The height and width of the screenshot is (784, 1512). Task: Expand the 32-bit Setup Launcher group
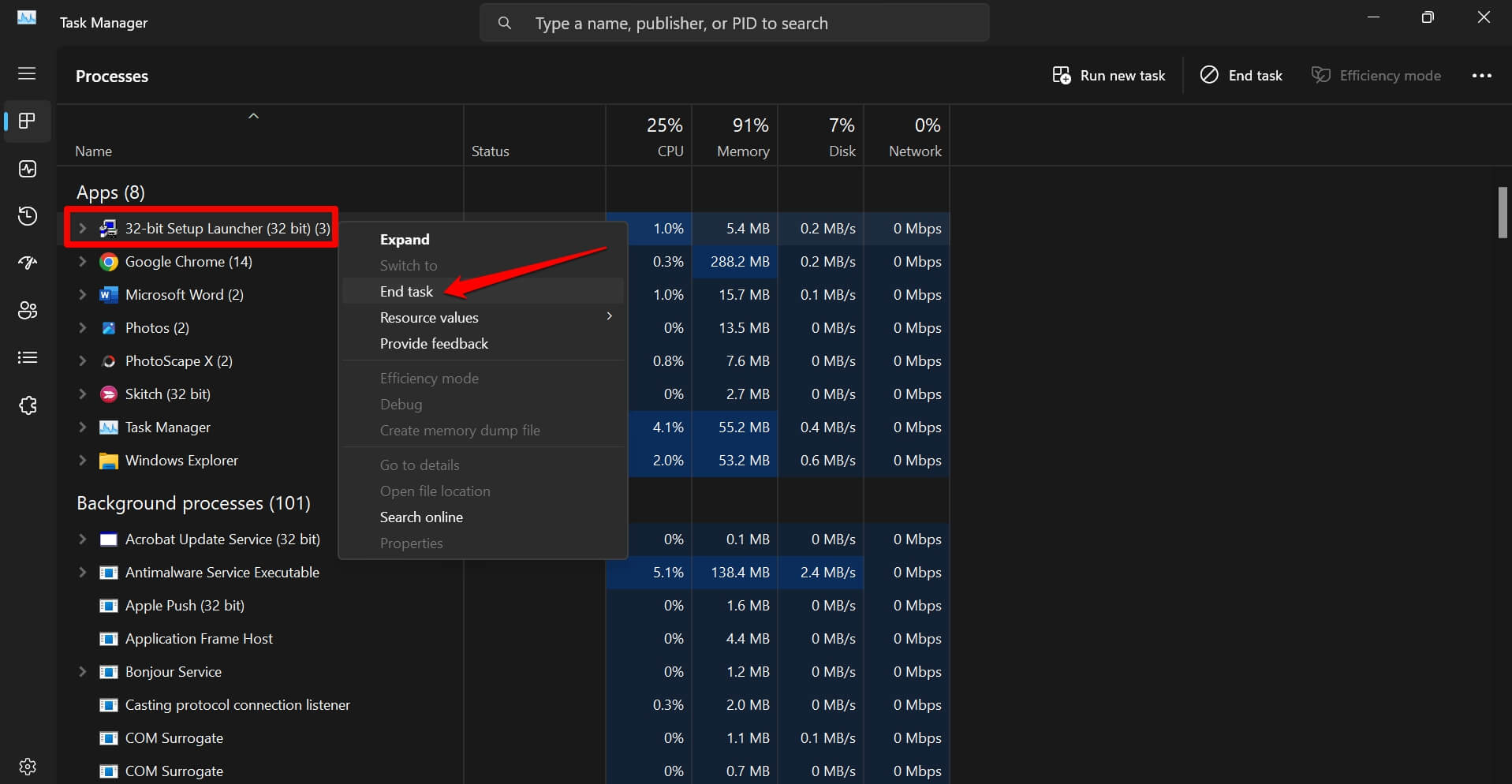coord(82,229)
